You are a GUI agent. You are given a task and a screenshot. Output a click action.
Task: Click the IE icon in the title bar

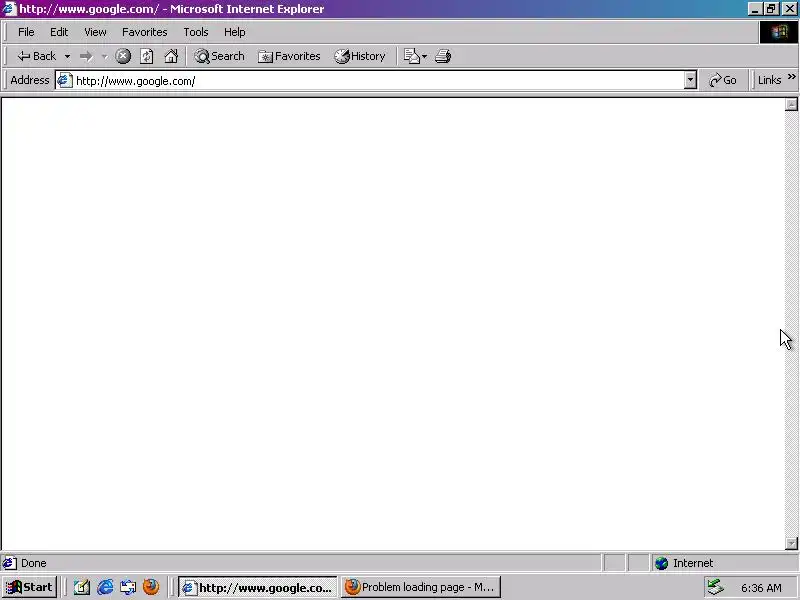9,9
